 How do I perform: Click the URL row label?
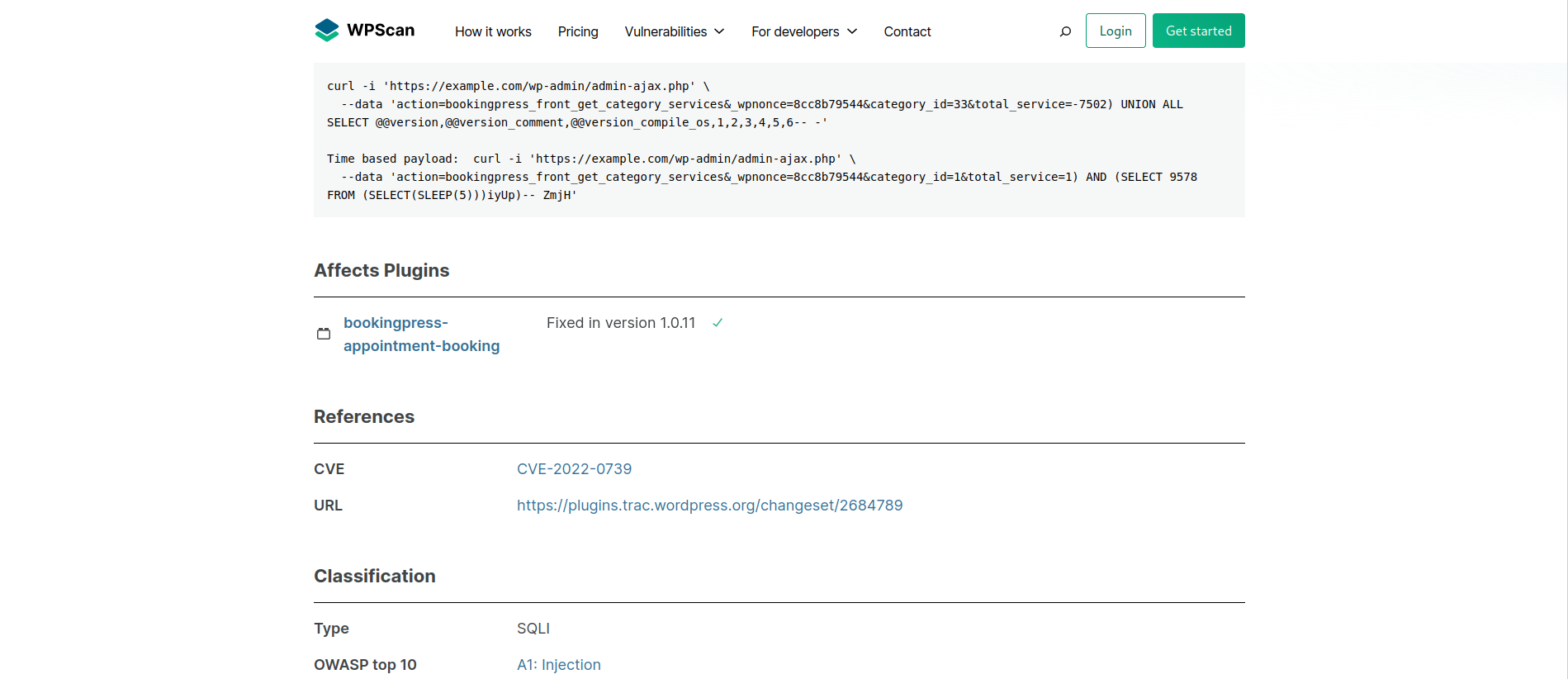(328, 506)
